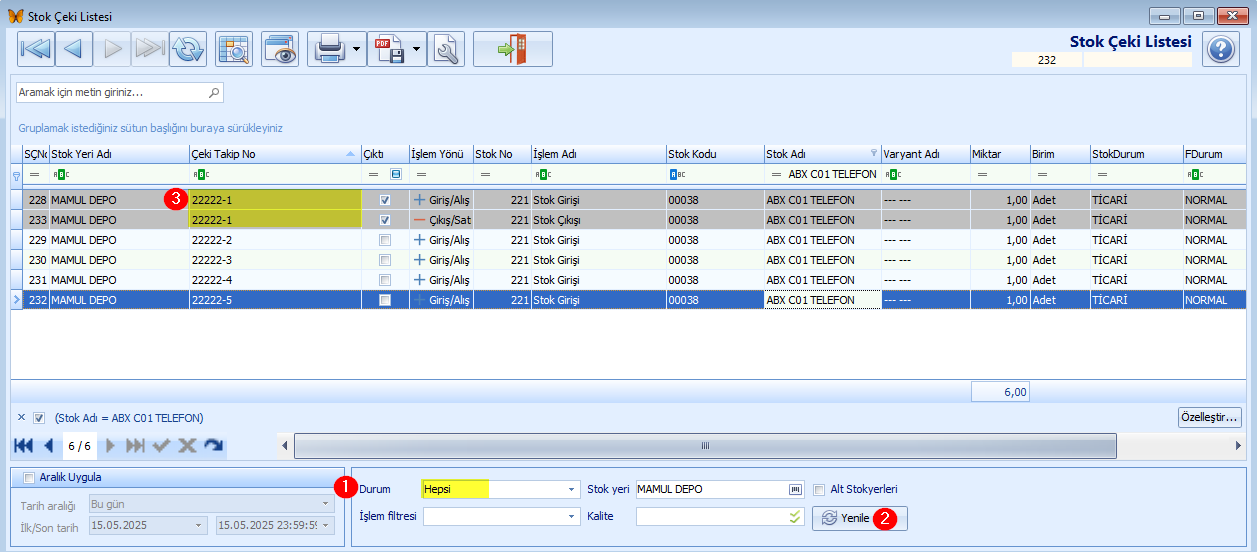This screenshot has height=552, width=1257.
Task: Remove the Stok Adı filter with X
Action: tap(22, 417)
